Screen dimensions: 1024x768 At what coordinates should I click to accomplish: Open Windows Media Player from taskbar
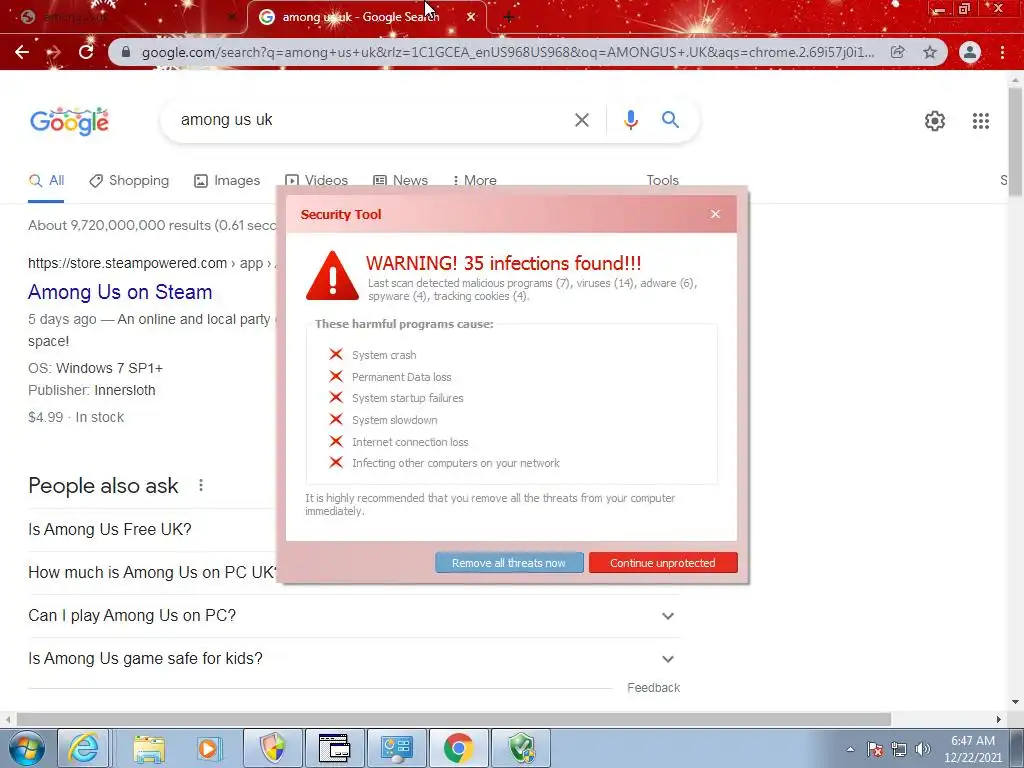pos(209,748)
